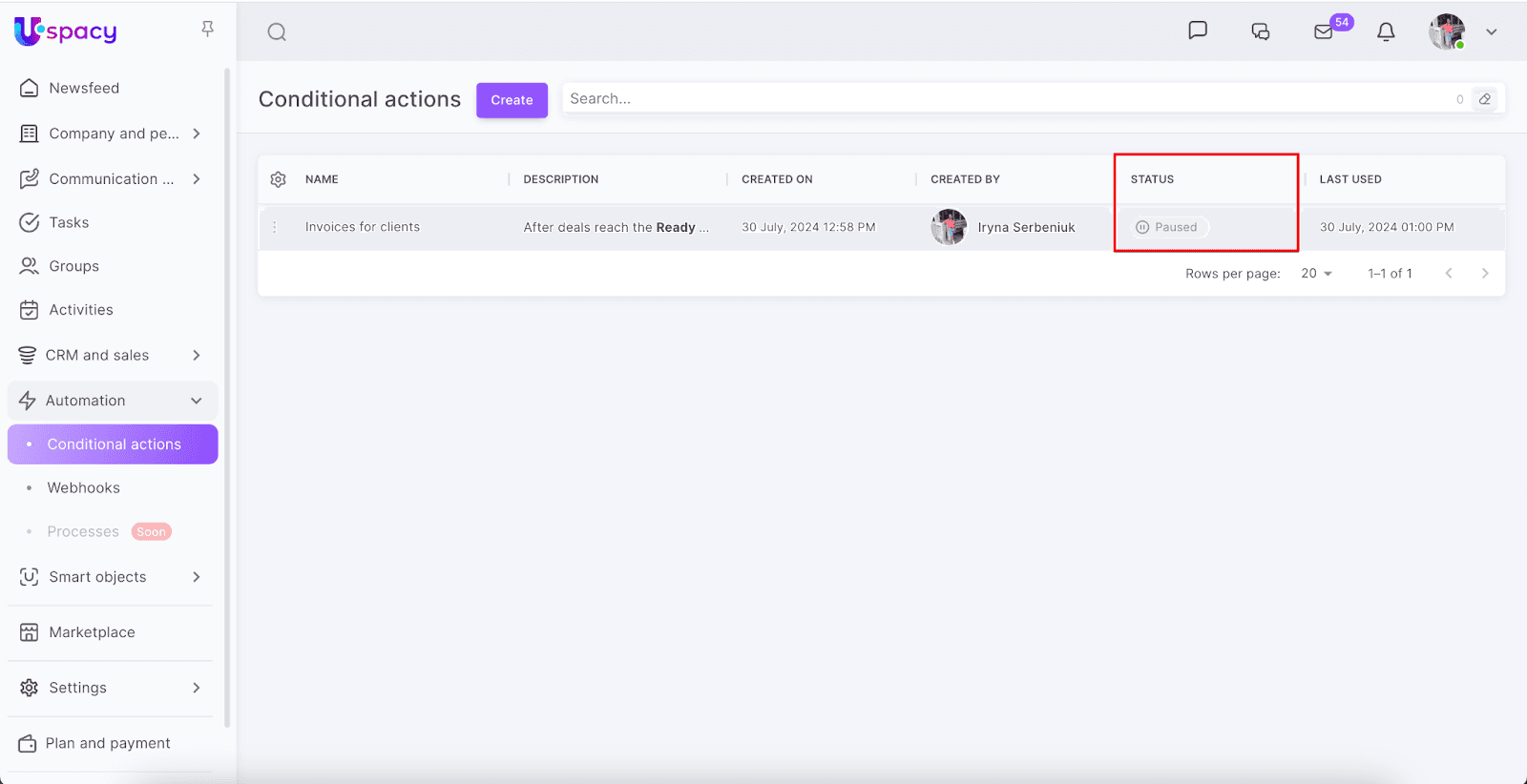The height and width of the screenshot is (784, 1527).
Task: Open Newsfeed from the sidebar
Action: [x=84, y=88]
